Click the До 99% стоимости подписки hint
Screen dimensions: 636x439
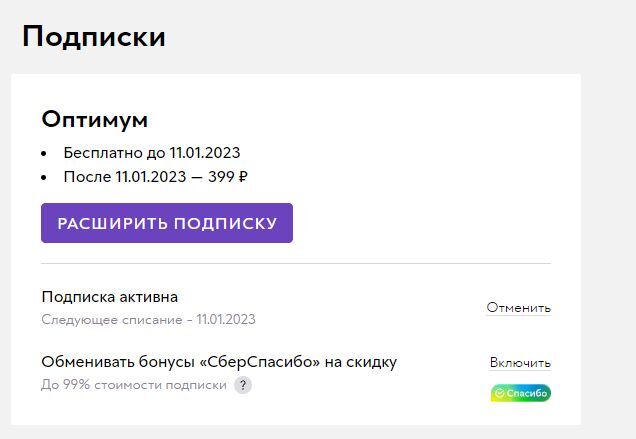click(134, 386)
